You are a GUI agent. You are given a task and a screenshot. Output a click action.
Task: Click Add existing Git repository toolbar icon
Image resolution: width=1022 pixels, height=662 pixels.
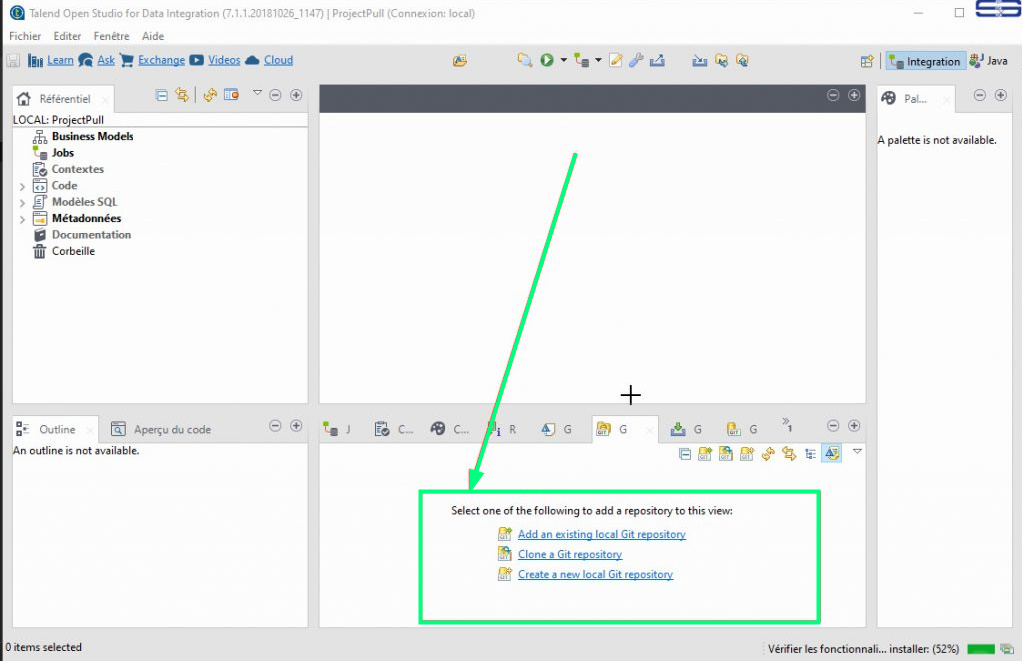click(705, 454)
